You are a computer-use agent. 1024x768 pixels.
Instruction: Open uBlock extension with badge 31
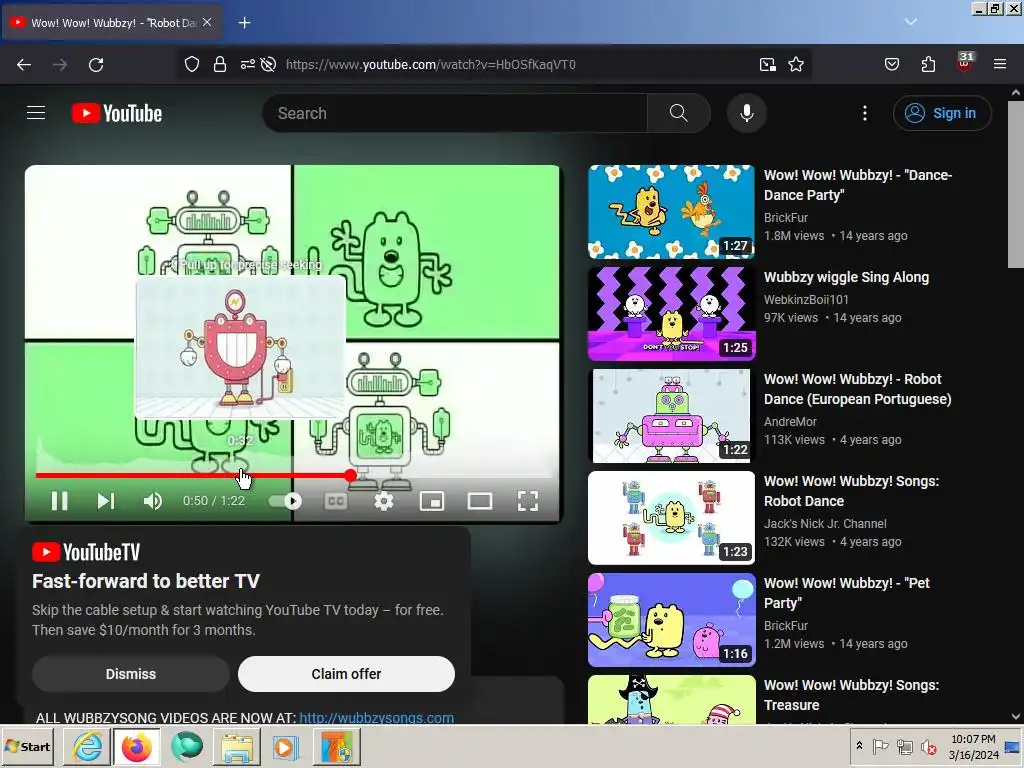965,63
